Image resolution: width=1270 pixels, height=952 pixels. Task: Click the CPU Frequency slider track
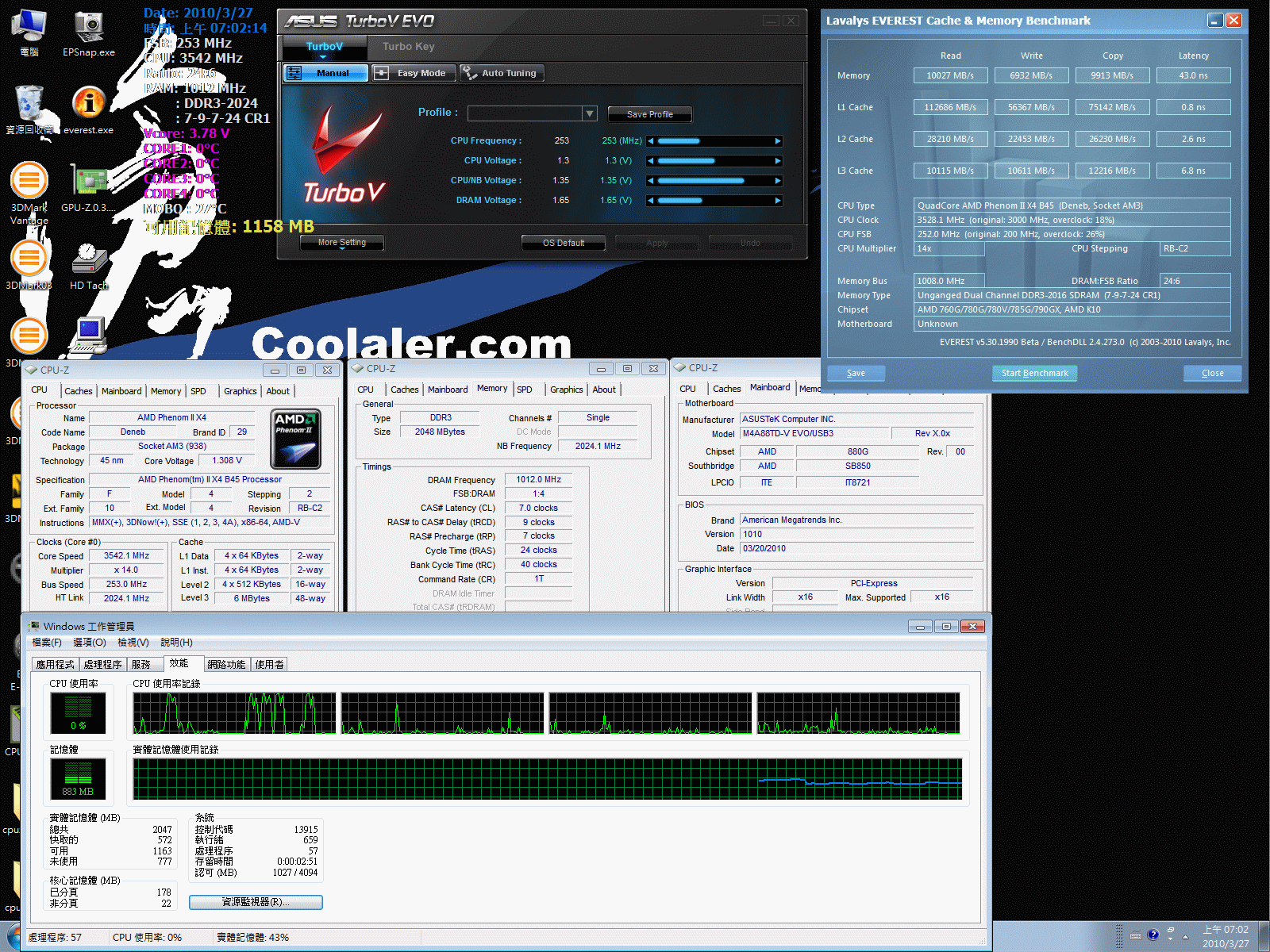(714, 141)
